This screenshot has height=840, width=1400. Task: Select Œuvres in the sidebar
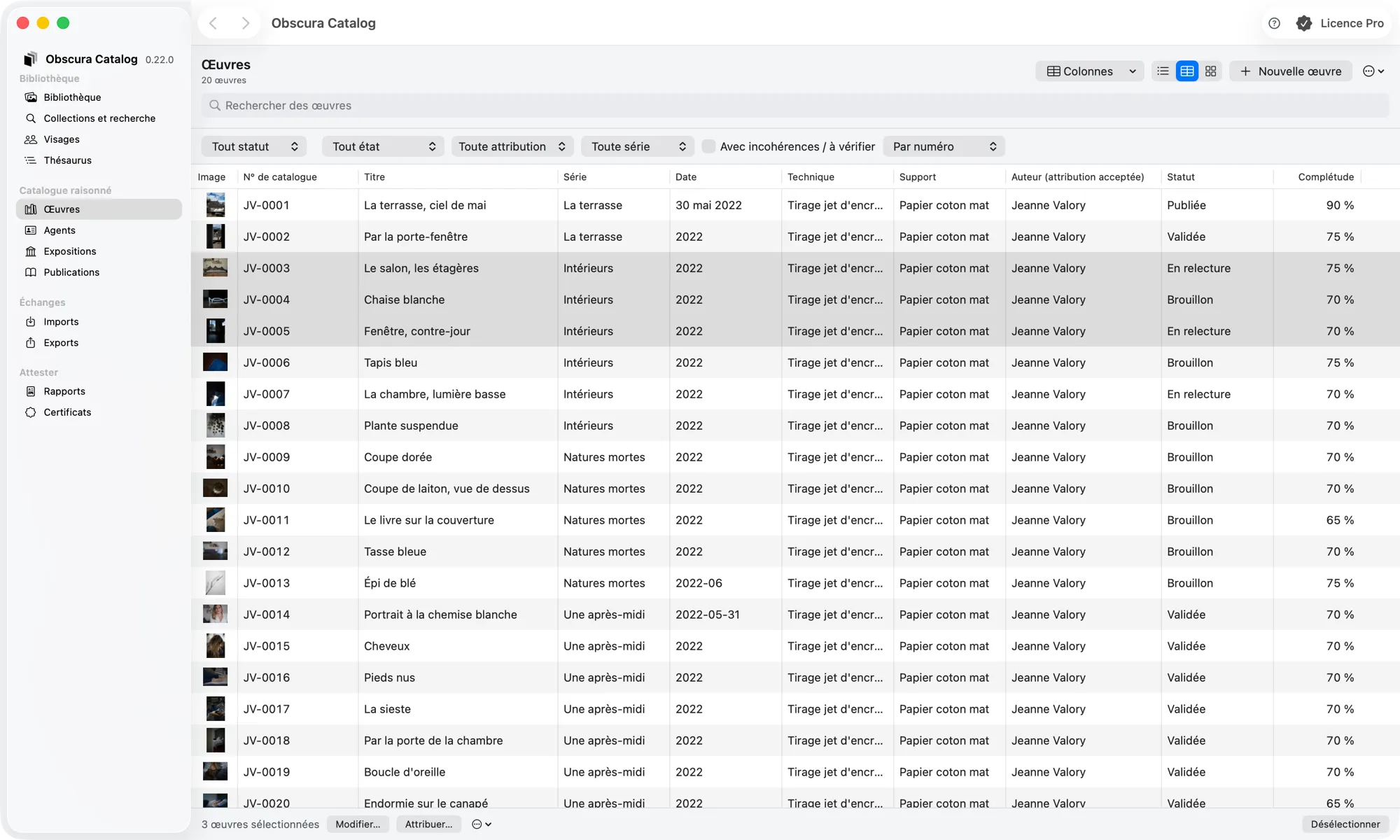[x=99, y=209]
